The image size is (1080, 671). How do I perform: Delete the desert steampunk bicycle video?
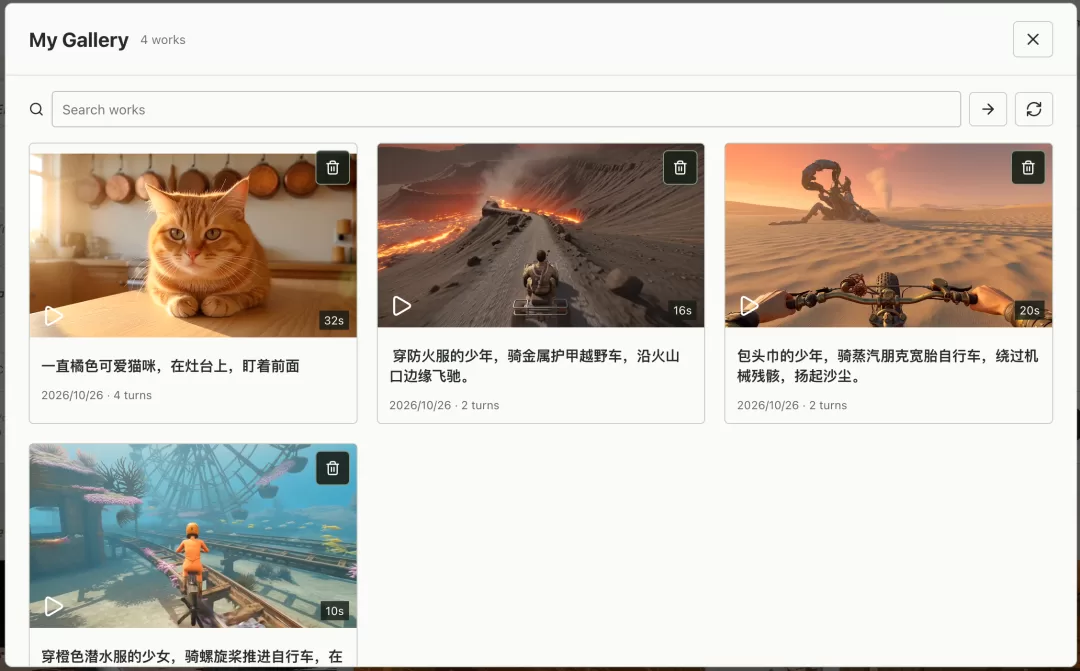pyautogui.click(x=1028, y=167)
